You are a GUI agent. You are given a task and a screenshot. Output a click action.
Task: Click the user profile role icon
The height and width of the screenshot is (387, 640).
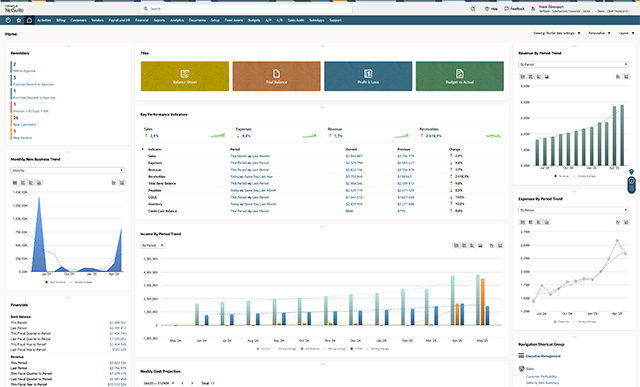(x=533, y=9)
